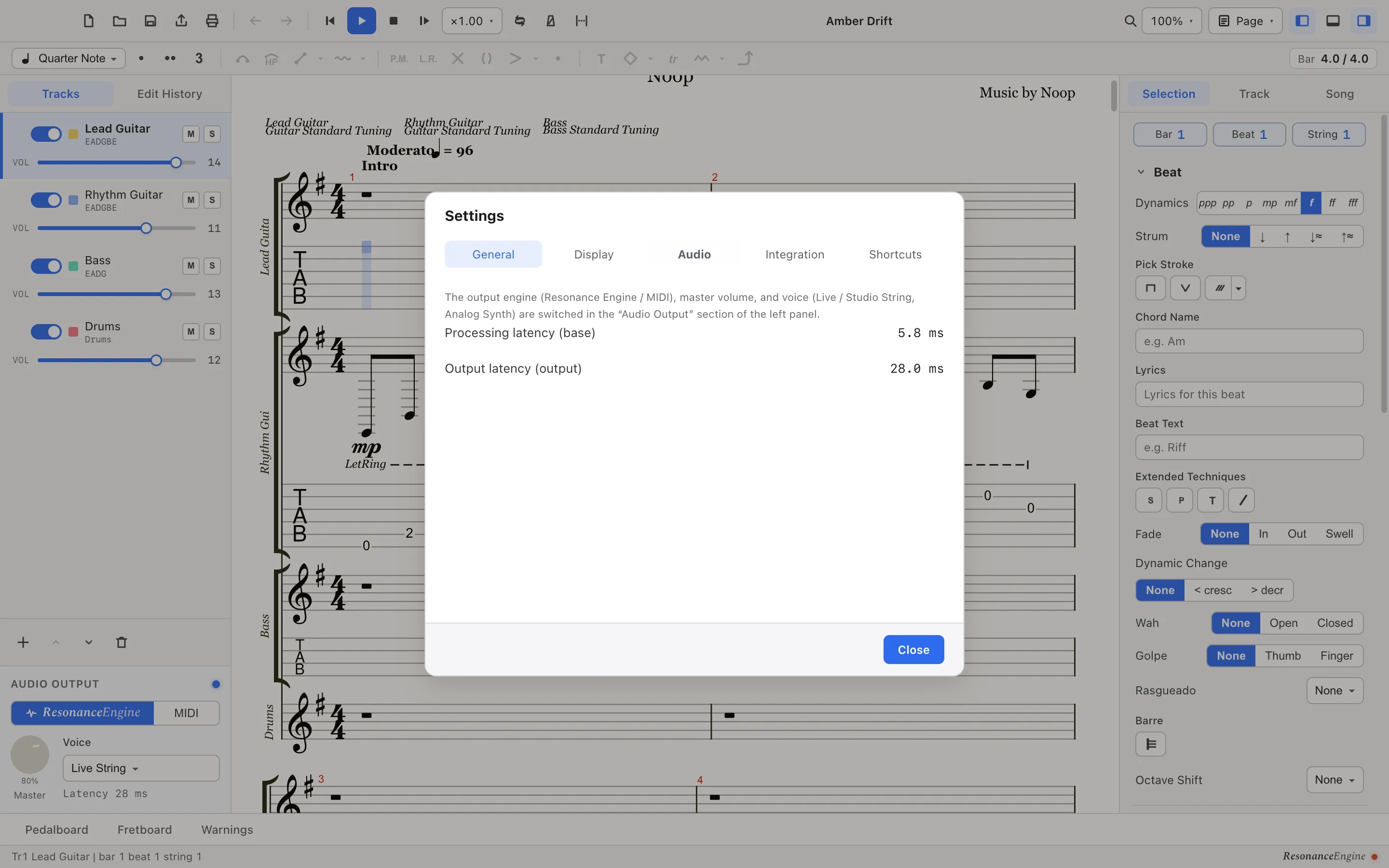The height and width of the screenshot is (868, 1389).
Task: Delete the selected track with the trash icon
Action: point(121,642)
